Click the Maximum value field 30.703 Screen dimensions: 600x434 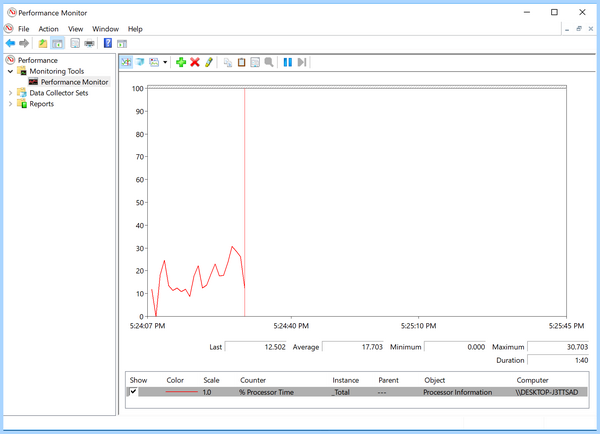pyautogui.click(x=558, y=347)
